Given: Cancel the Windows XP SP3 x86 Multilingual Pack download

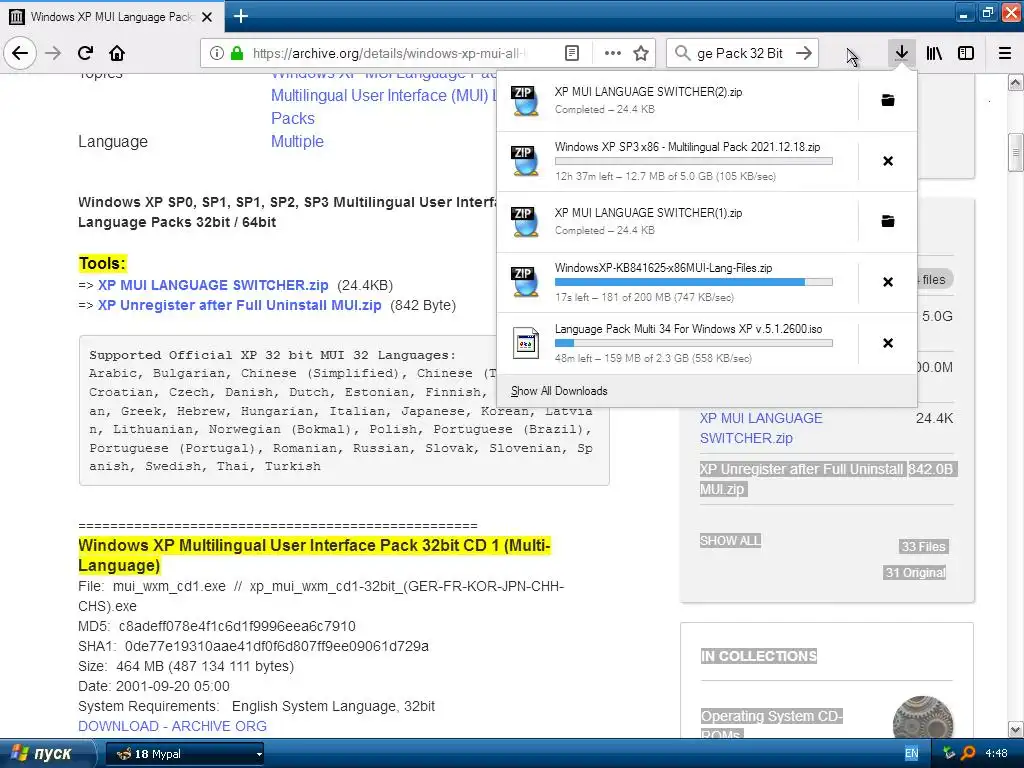Looking at the screenshot, I should pos(888,161).
